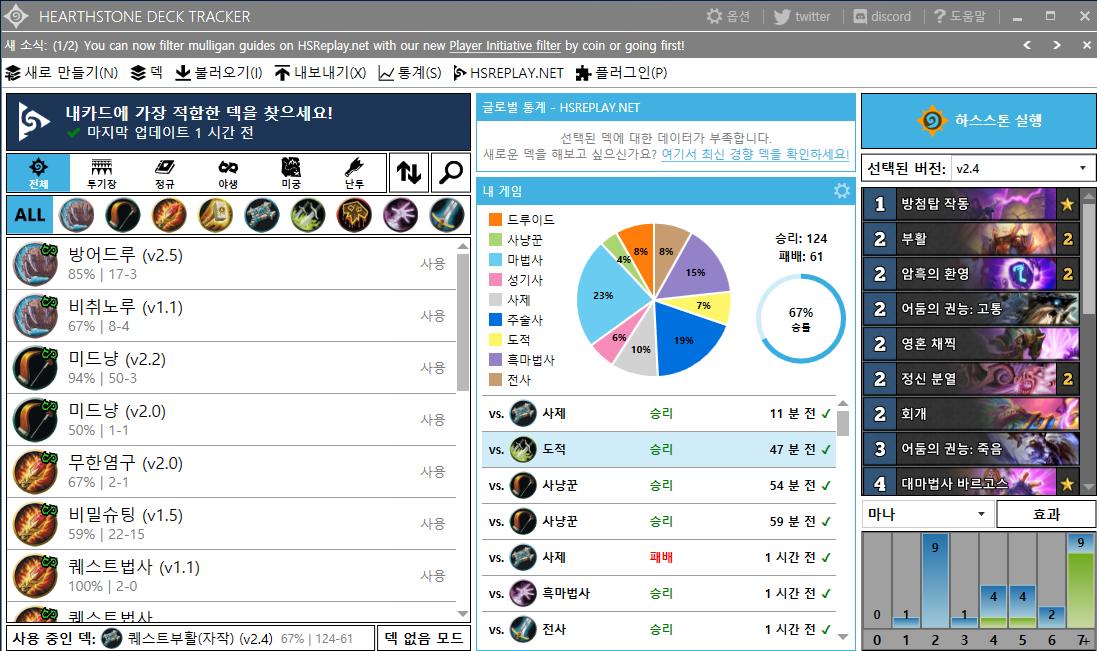Image resolution: width=1097 pixels, height=651 pixels.
Task: Click the 드루이드 orange legend swatch
Action: click(x=495, y=220)
